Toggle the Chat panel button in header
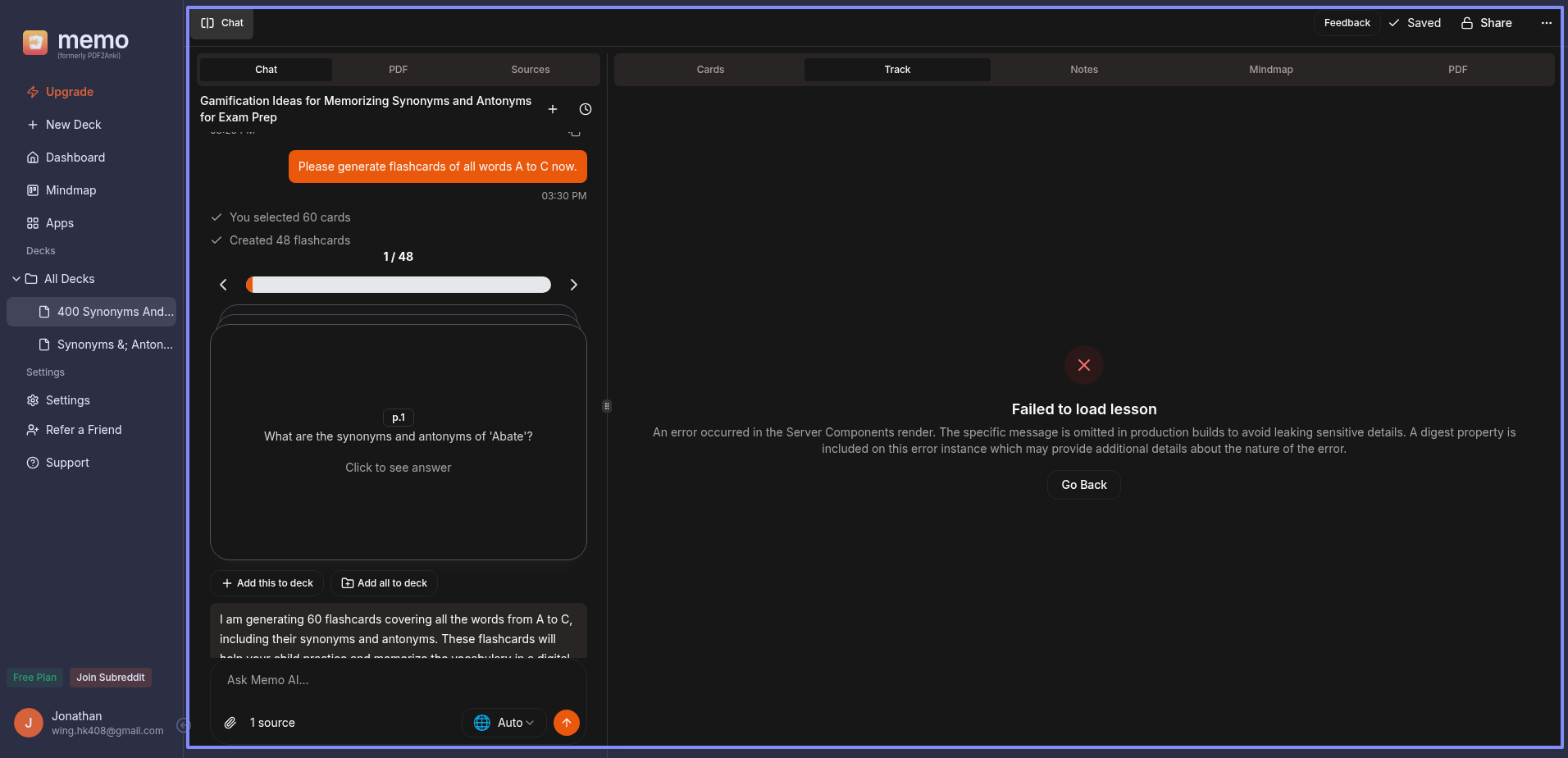Viewport: 1568px width, 758px height. (222, 23)
